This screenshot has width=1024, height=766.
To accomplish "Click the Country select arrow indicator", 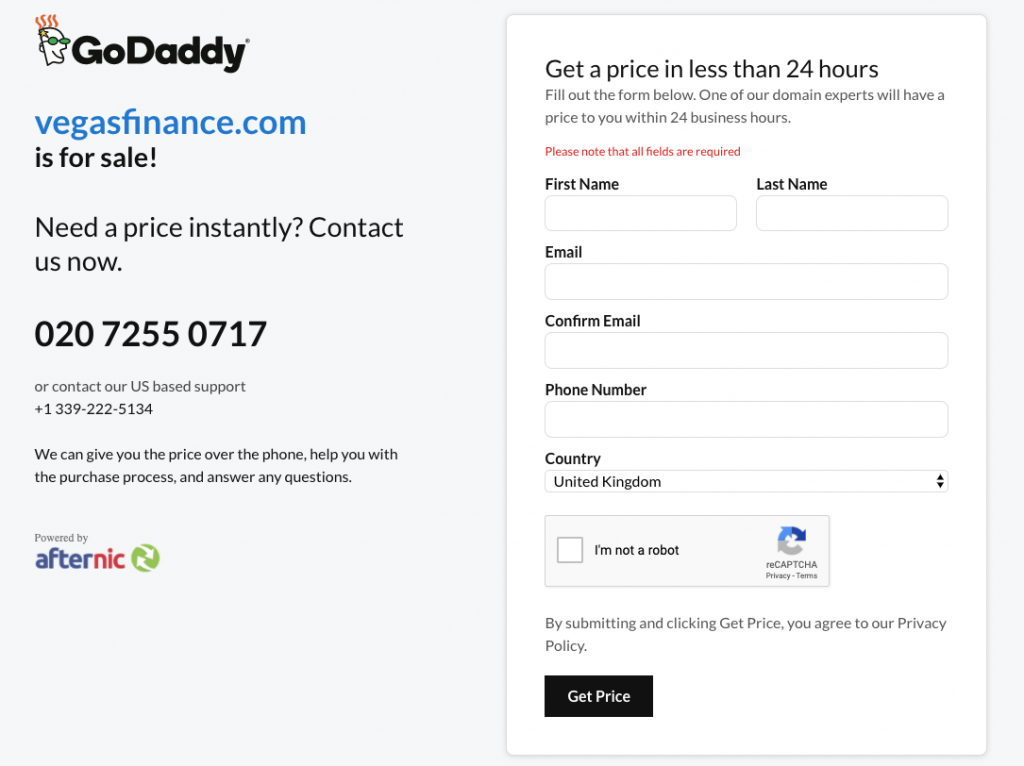I will [x=940, y=482].
